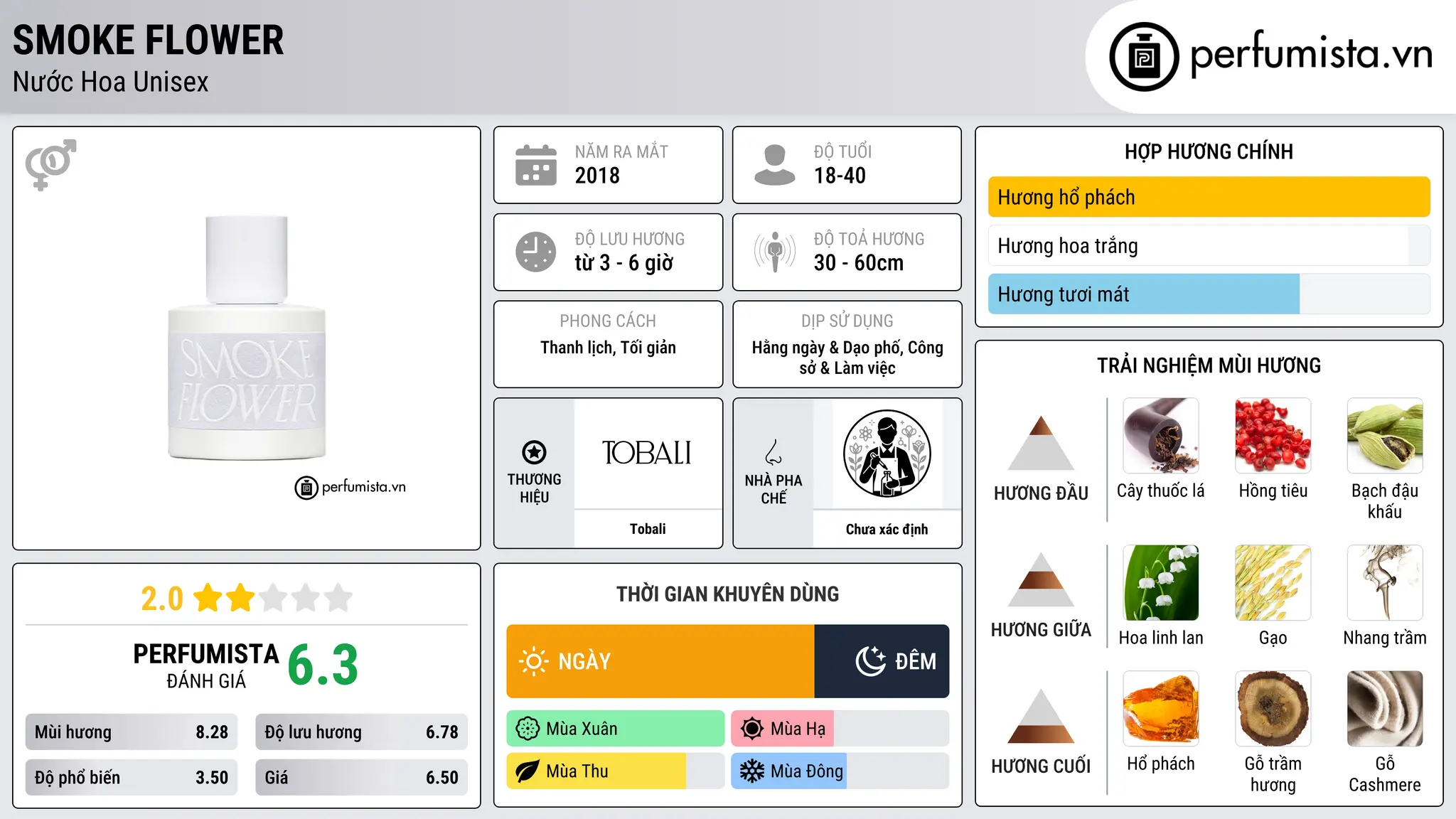Select the Hổ phách note image
1456x819 pixels.
click(x=1161, y=709)
